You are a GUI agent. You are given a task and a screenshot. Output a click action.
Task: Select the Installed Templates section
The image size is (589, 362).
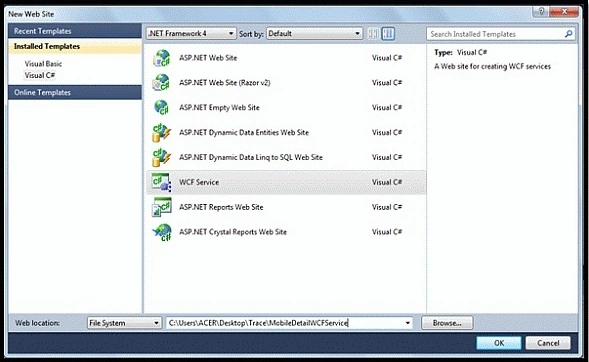75,46
